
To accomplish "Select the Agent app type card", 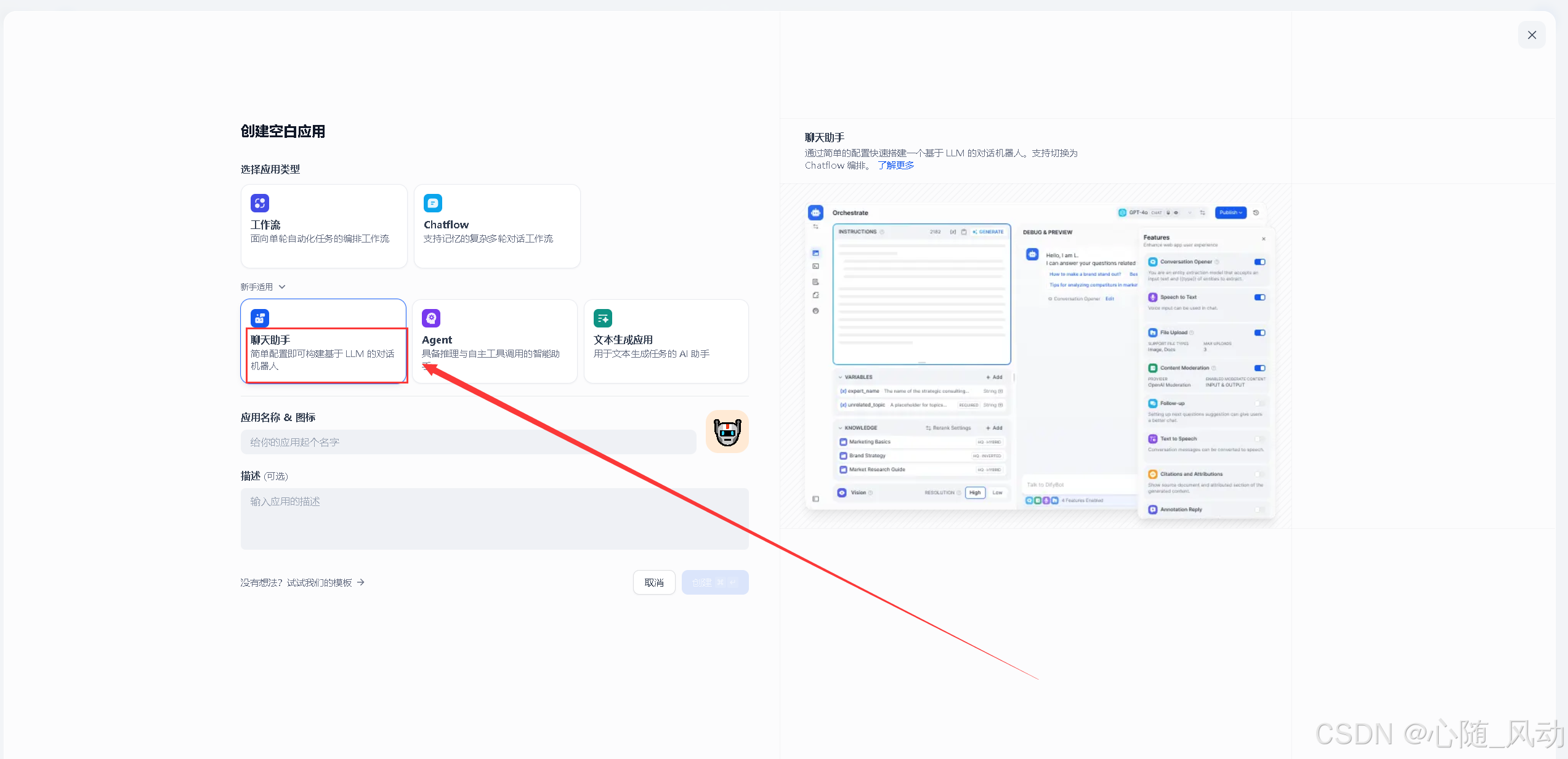I will click(x=495, y=342).
